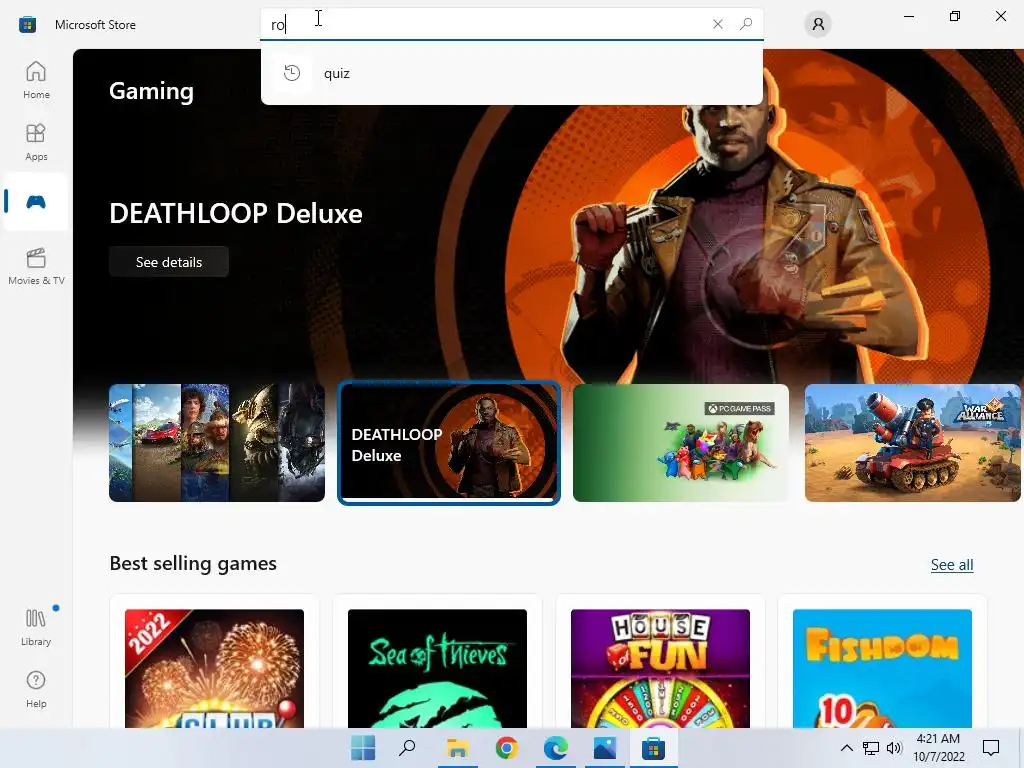Open the clock and date flyout

tap(938, 748)
